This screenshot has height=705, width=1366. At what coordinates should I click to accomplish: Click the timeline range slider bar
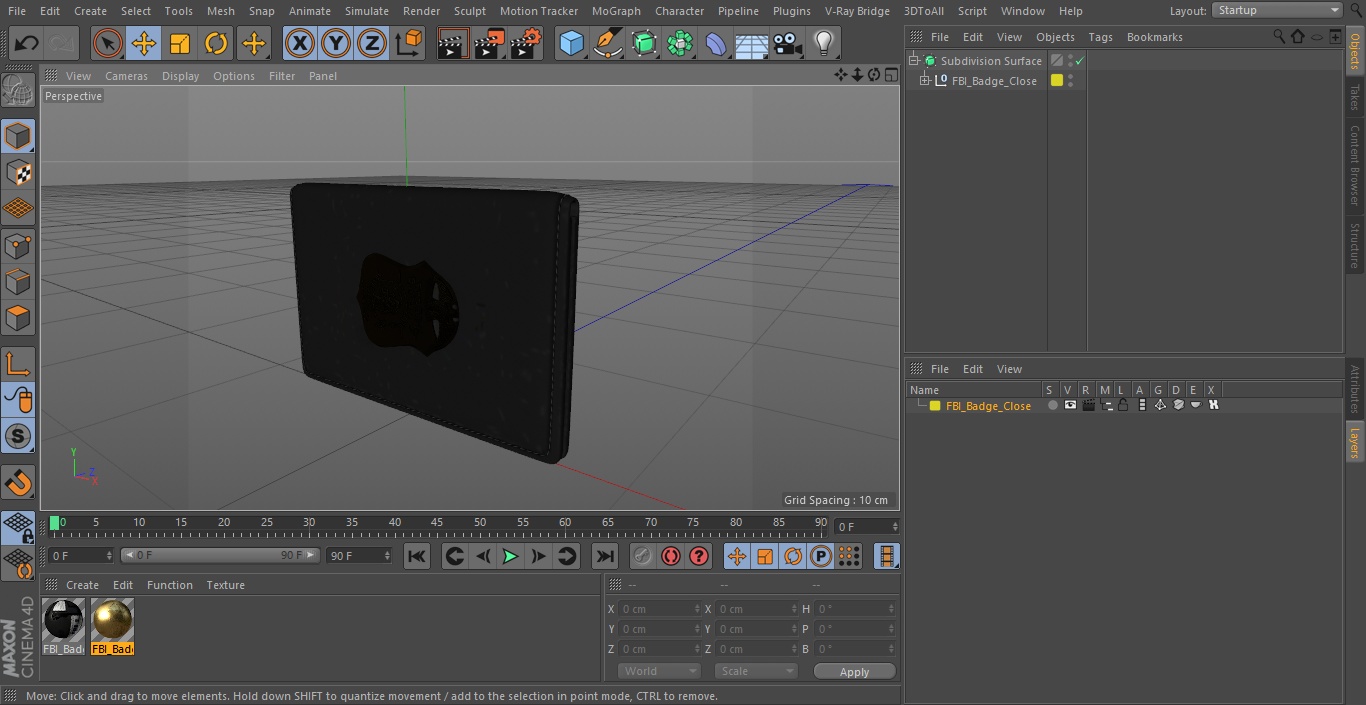(x=220, y=555)
